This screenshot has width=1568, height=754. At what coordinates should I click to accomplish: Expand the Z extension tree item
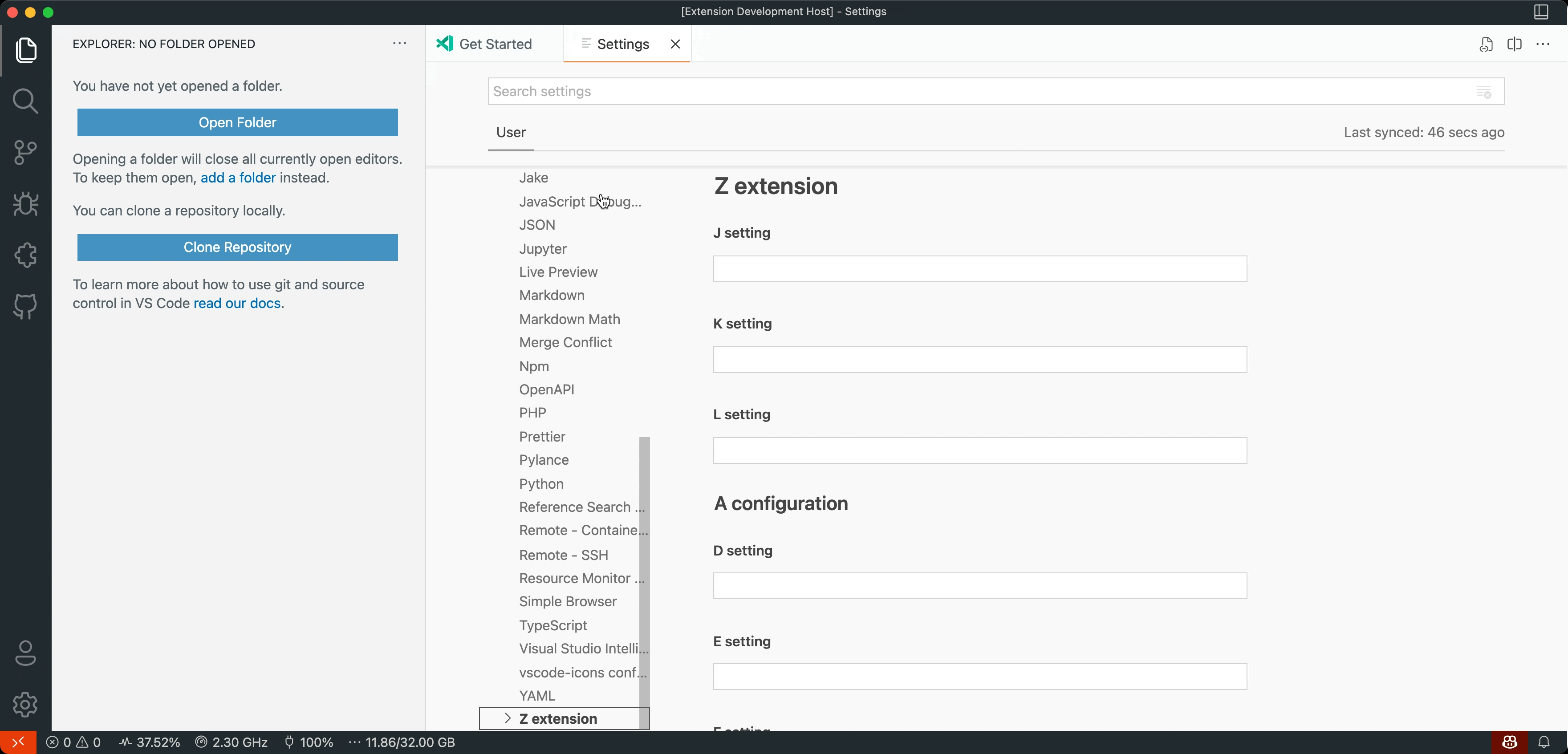508,718
